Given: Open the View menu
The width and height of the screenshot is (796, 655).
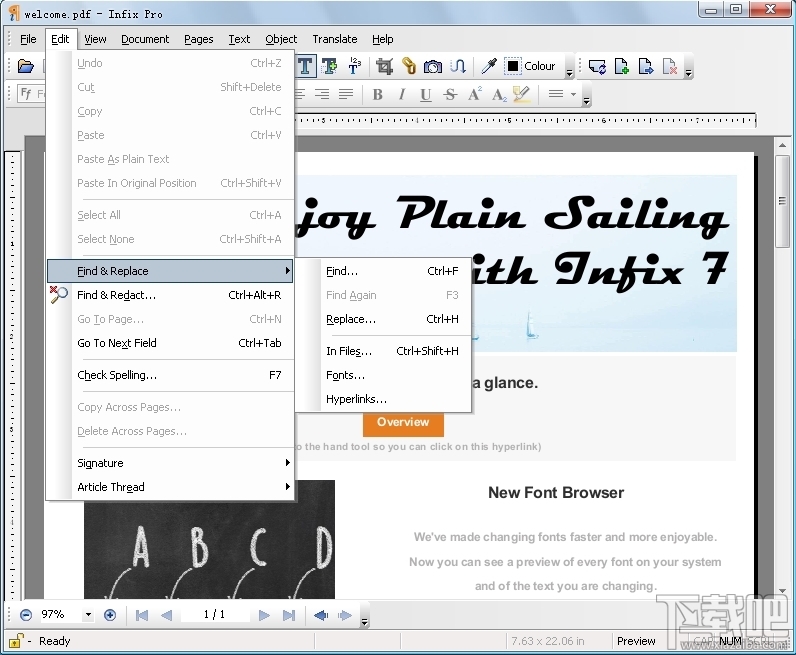Looking at the screenshot, I should [x=95, y=39].
